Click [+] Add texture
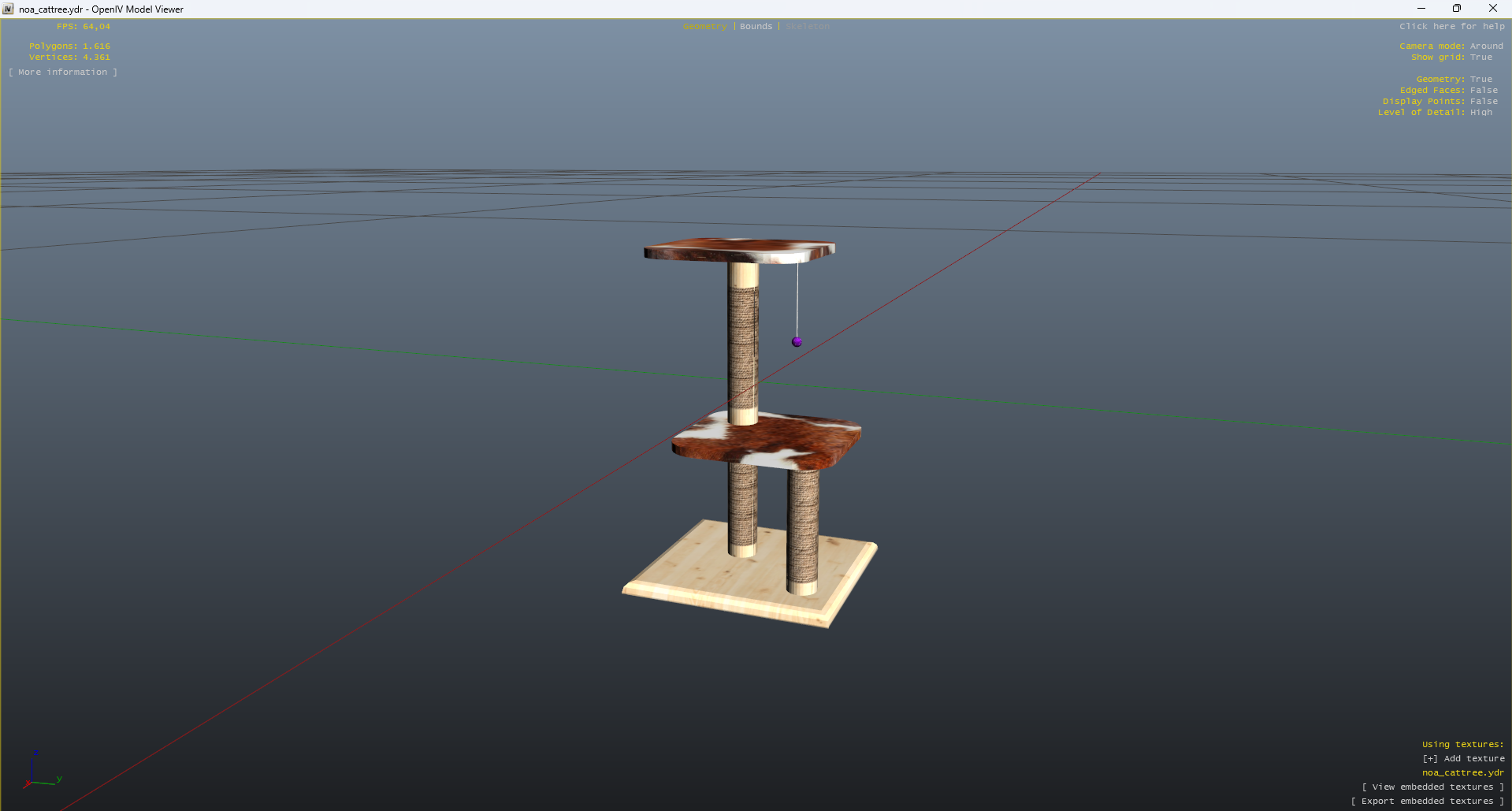 (1463, 759)
